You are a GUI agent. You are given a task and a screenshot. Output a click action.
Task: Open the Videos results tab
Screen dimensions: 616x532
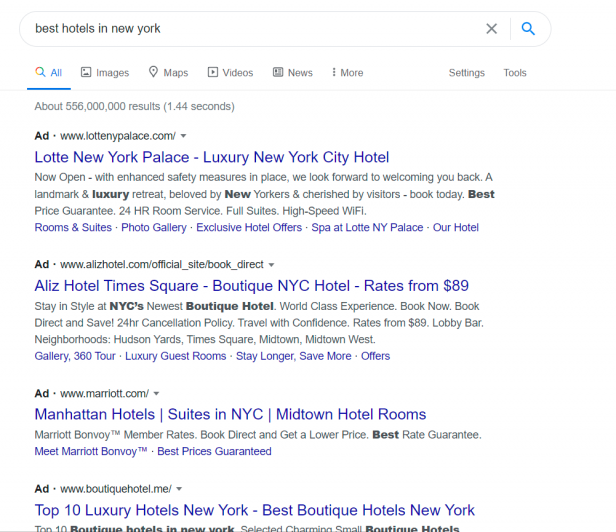click(x=230, y=73)
